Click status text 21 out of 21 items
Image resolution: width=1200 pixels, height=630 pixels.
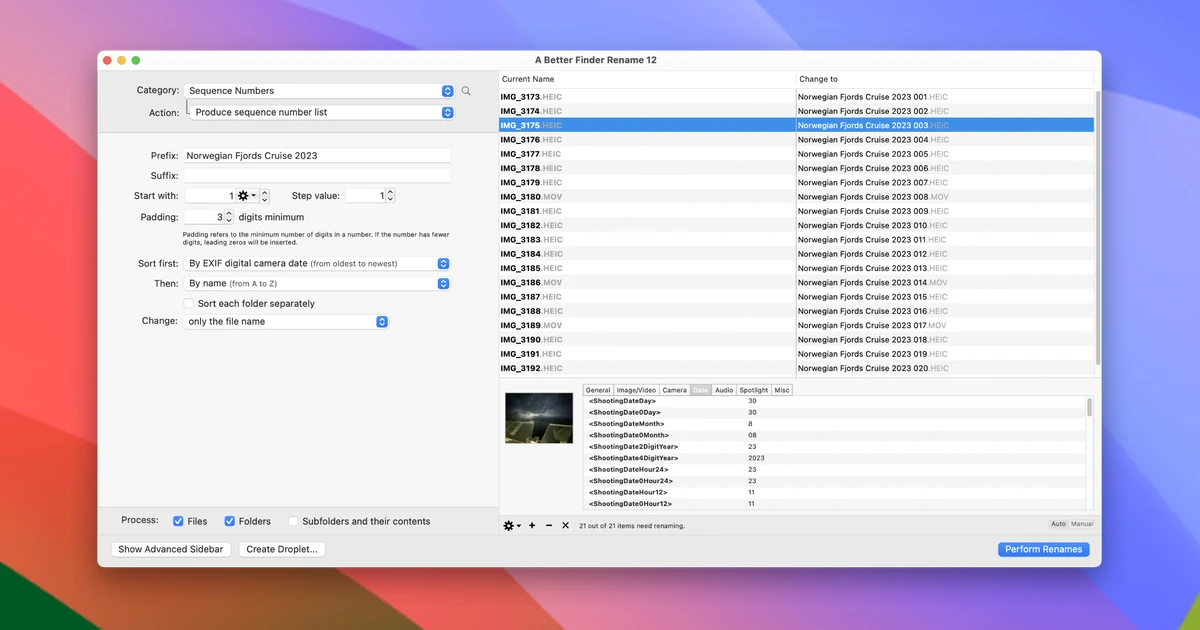632,526
